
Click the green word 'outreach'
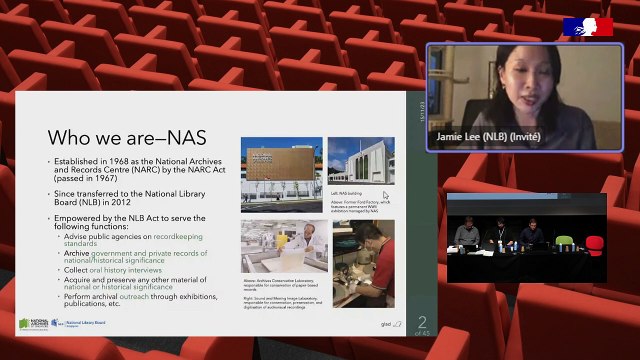point(134,296)
